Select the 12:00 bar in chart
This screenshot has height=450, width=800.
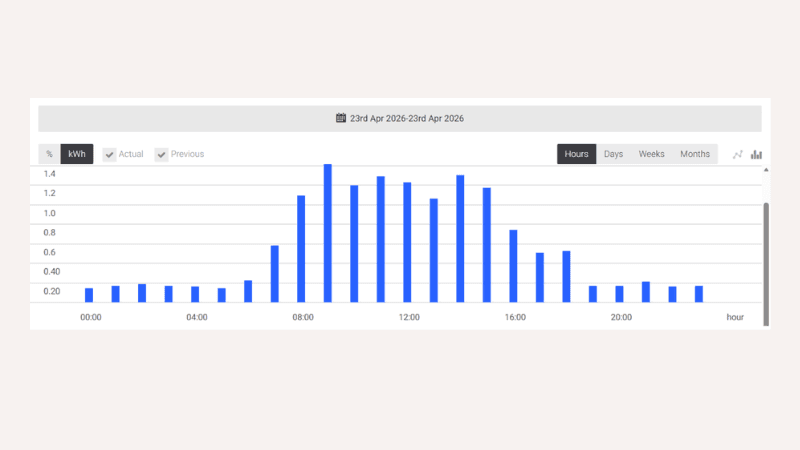pos(407,242)
